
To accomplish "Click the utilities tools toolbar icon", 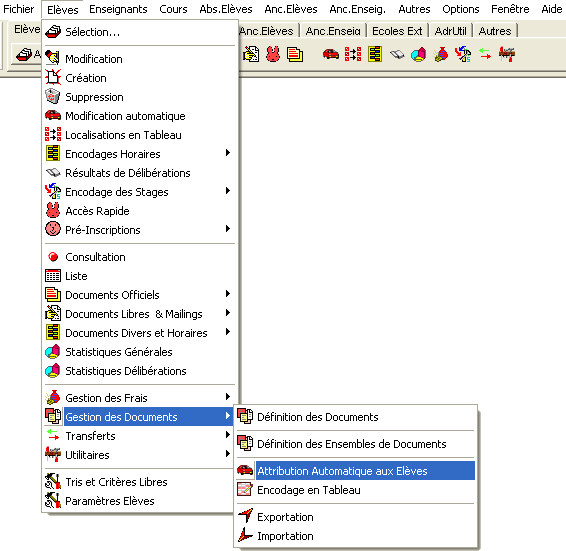I will tap(507, 54).
